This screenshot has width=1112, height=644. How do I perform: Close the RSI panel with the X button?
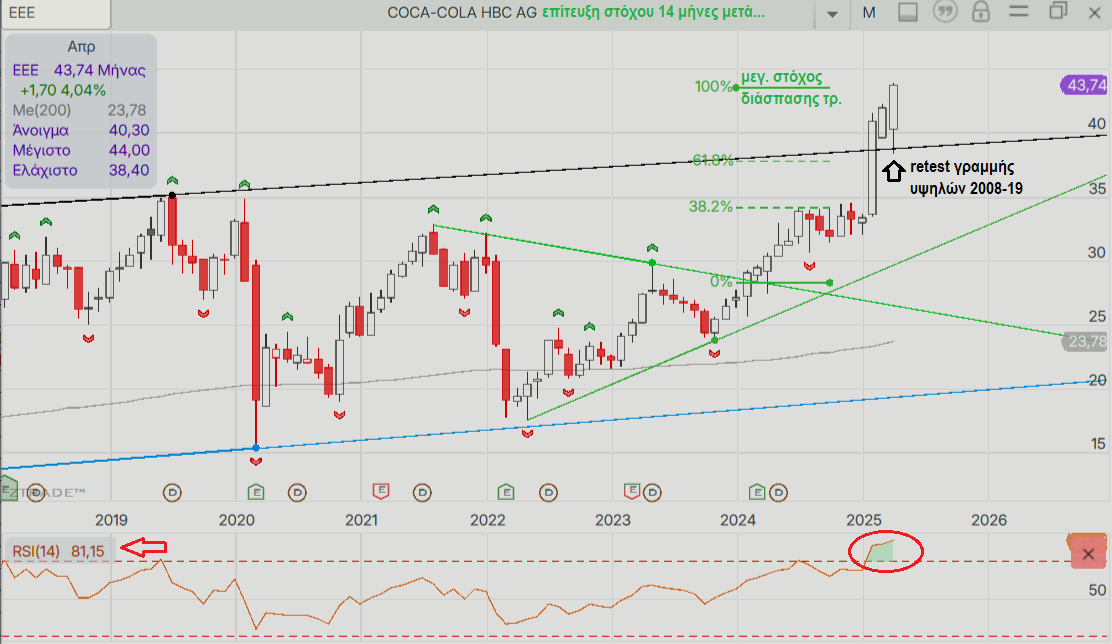tap(1088, 554)
